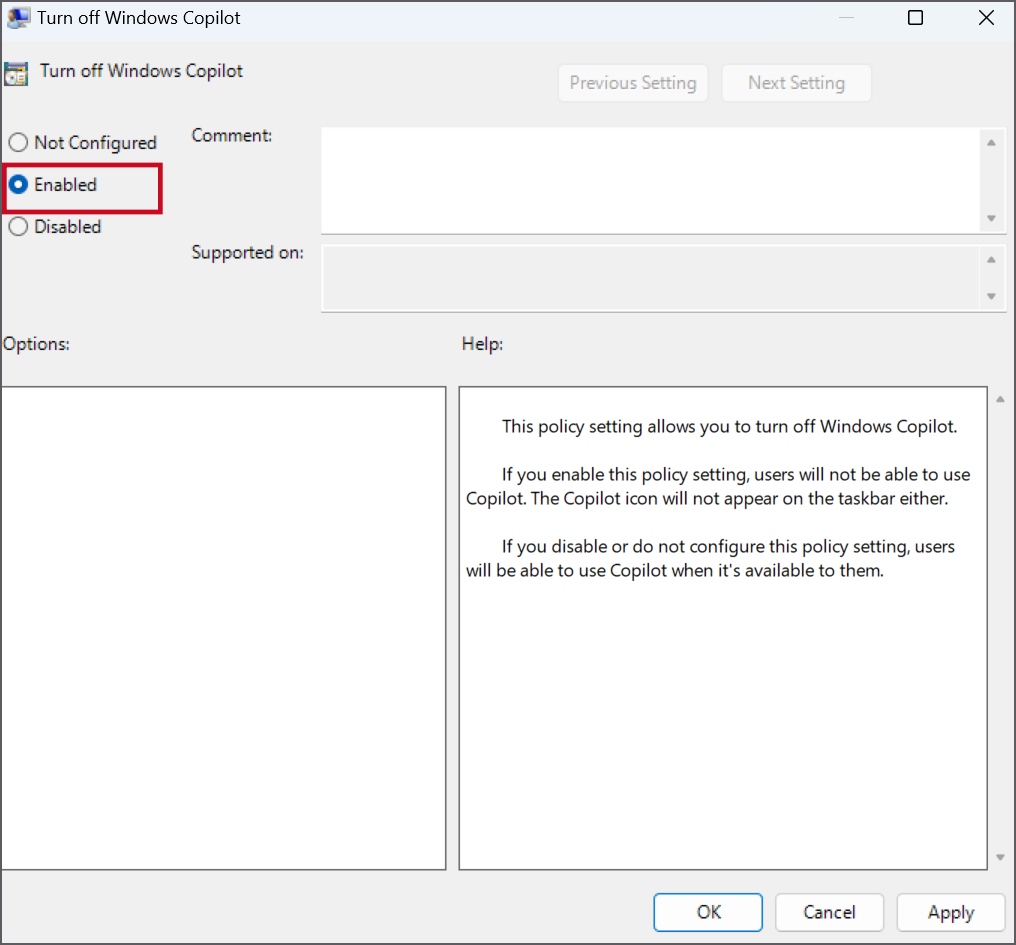
Task: Click inside the empty Options pane
Action: click(223, 628)
